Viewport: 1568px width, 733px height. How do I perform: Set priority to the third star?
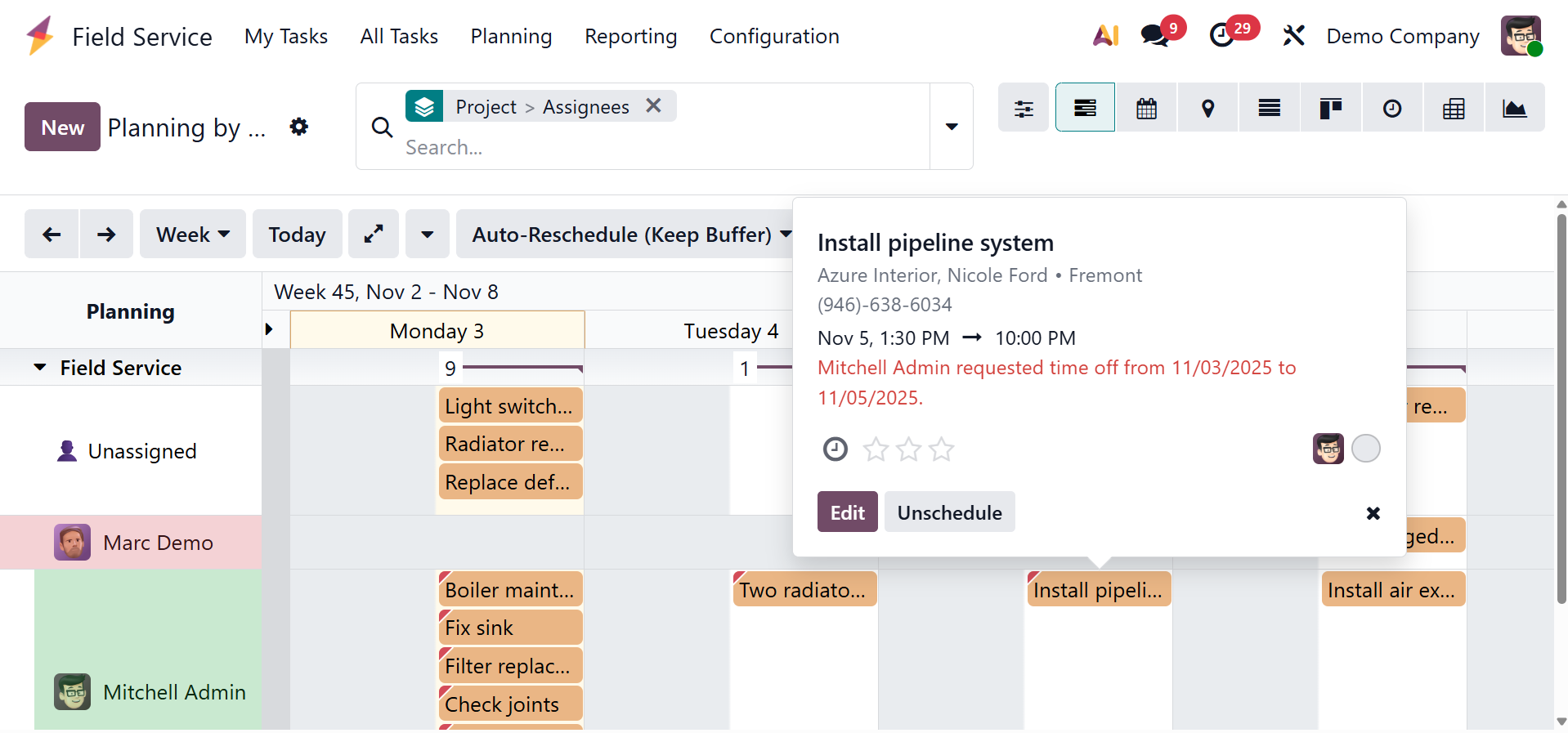941,449
